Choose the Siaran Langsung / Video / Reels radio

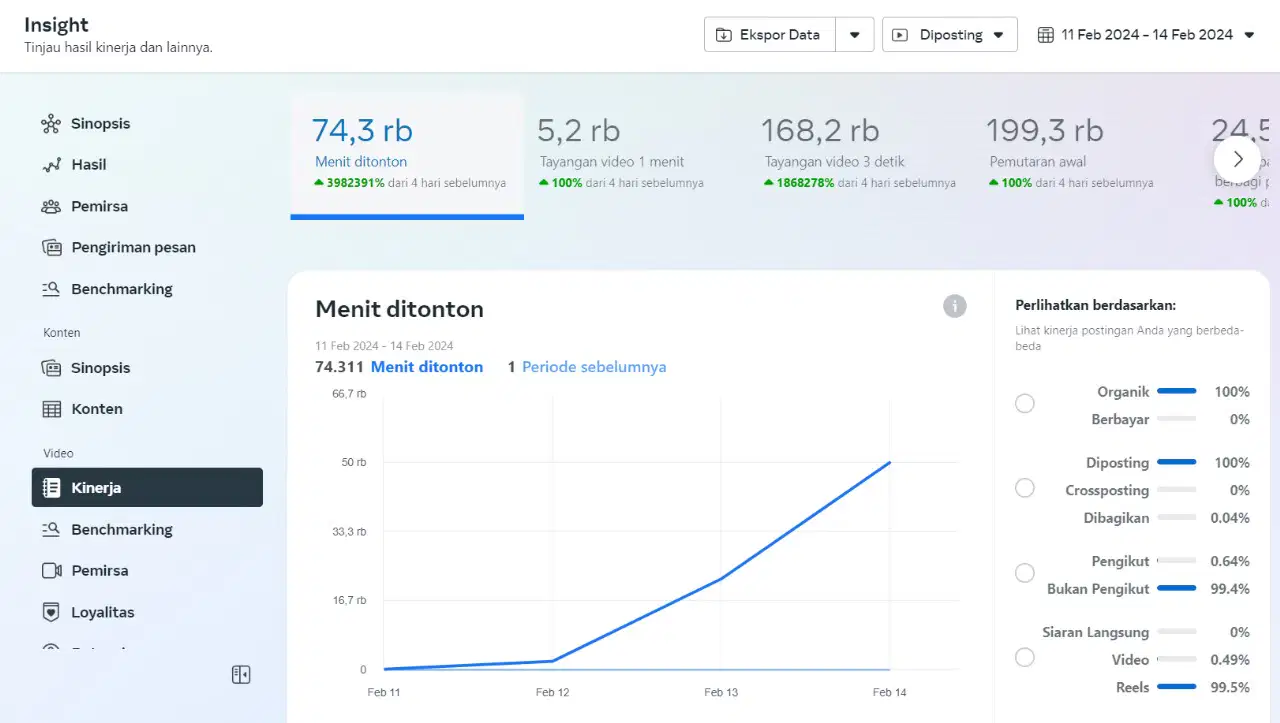click(x=1025, y=658)
